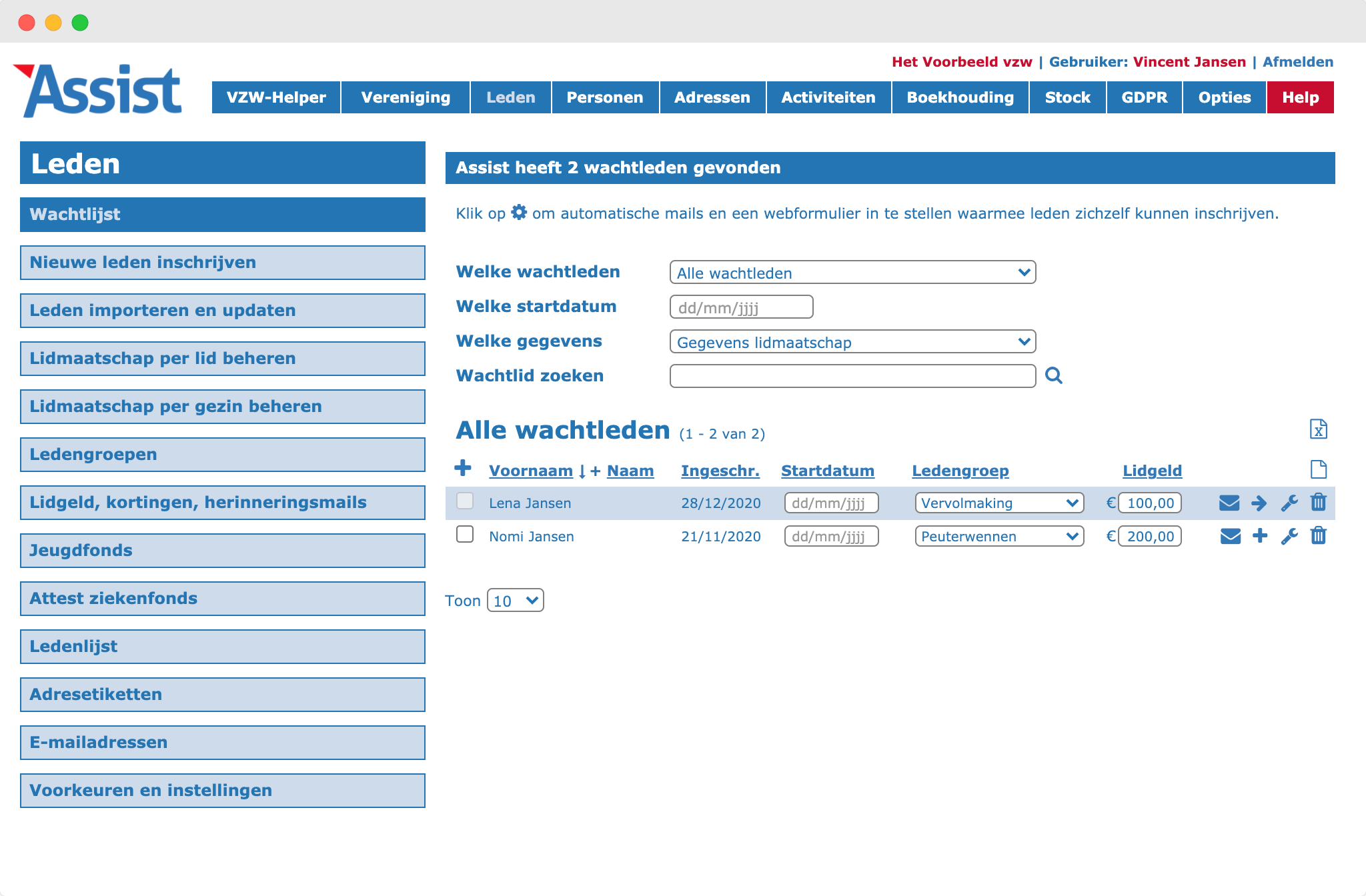
Task: Click the name Nomi Jansen
Action: coord(531,537)
